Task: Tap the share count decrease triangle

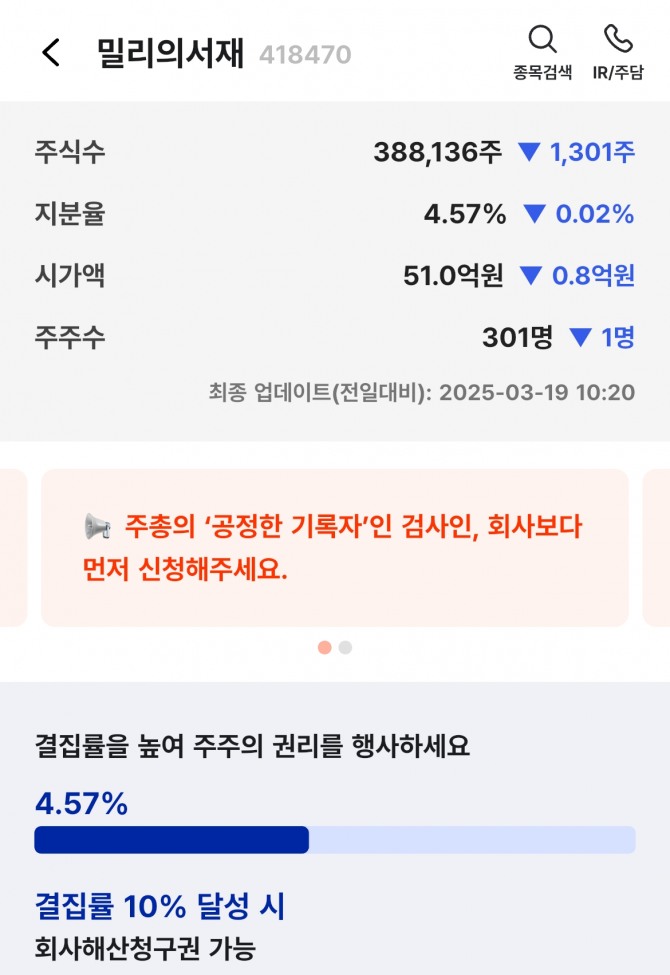Action: 528,152
